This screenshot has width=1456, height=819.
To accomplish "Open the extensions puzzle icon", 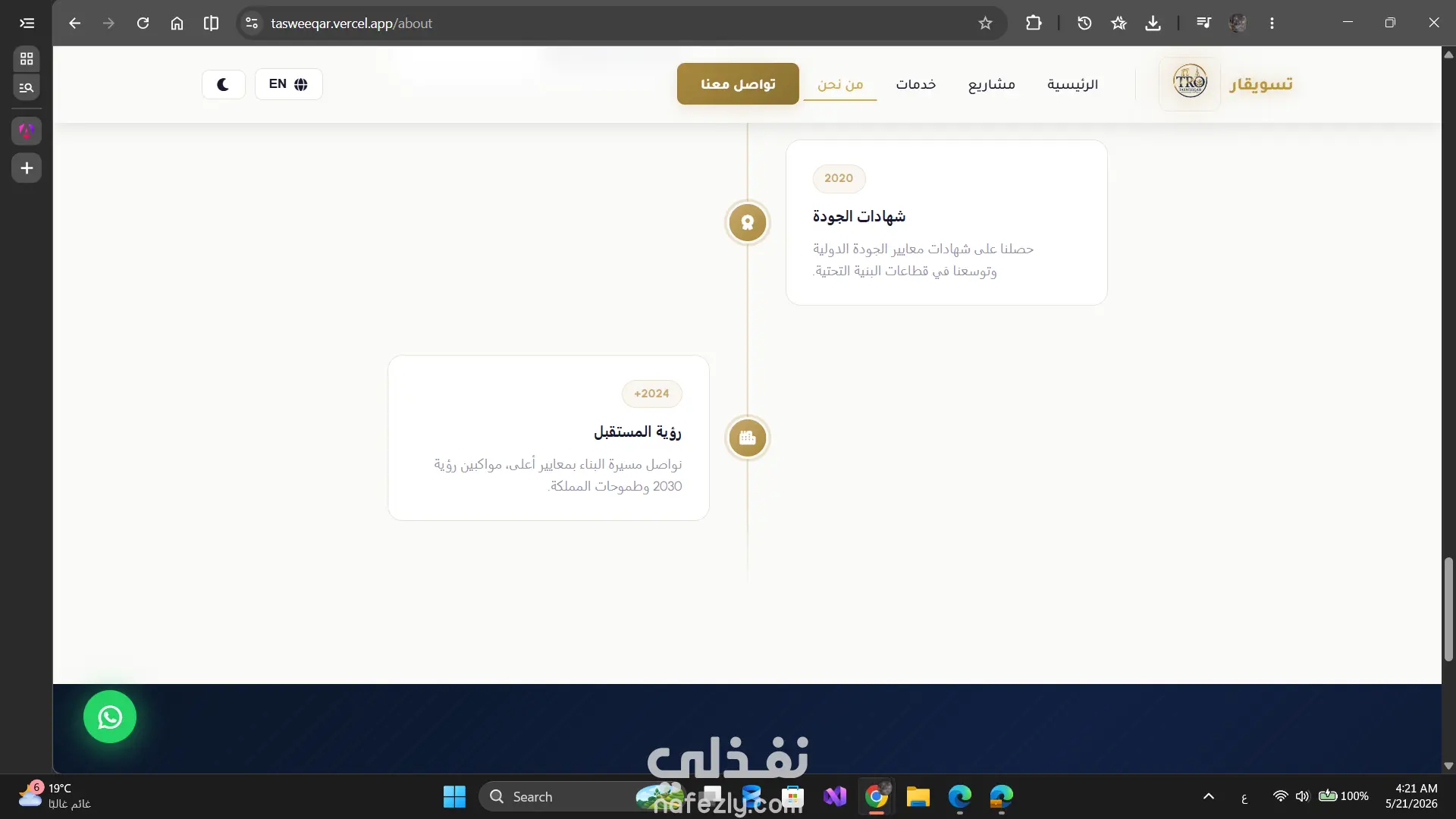I will click(1034, 23).
